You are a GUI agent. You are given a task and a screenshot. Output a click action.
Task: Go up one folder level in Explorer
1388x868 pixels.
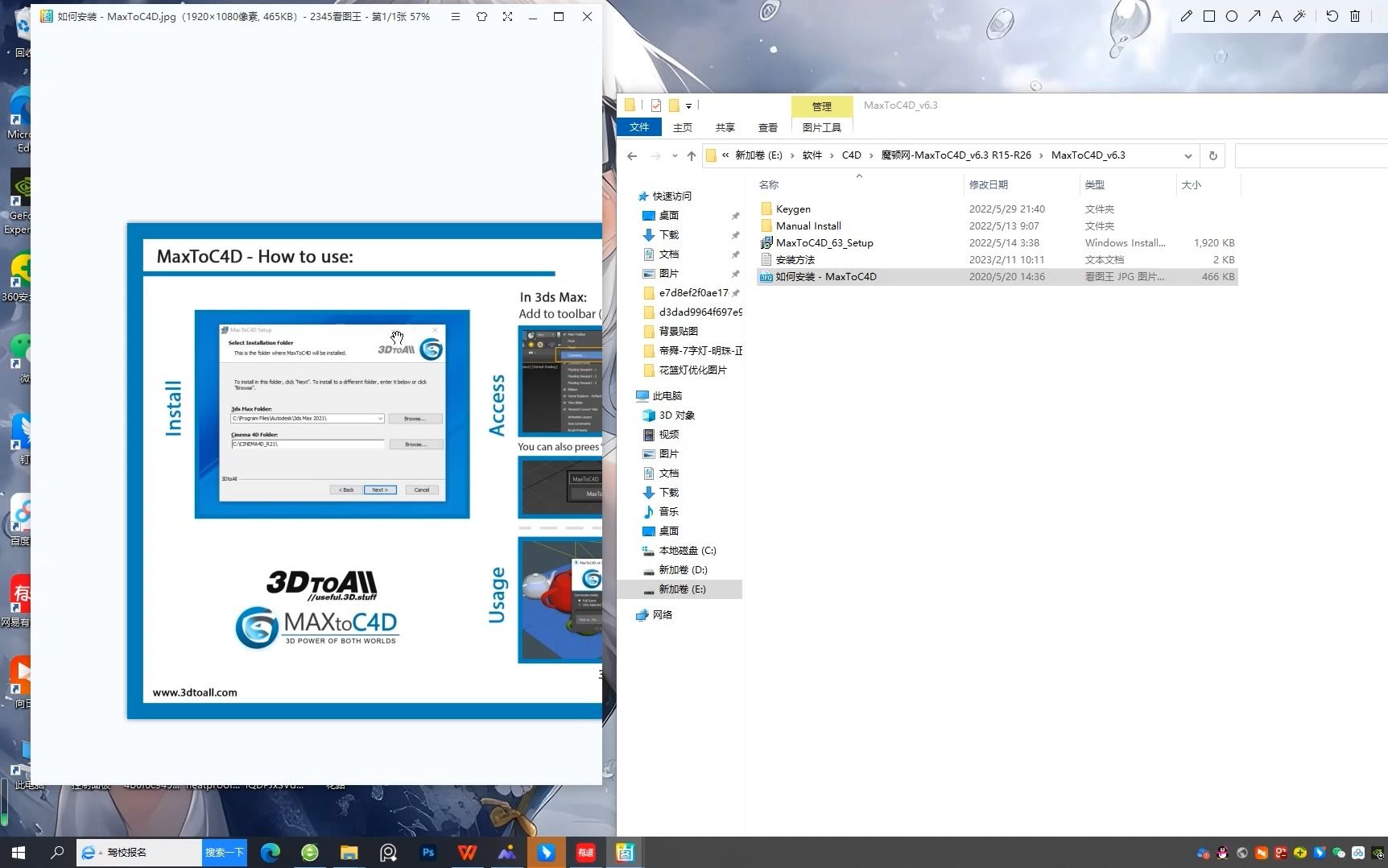coord(692,156)
